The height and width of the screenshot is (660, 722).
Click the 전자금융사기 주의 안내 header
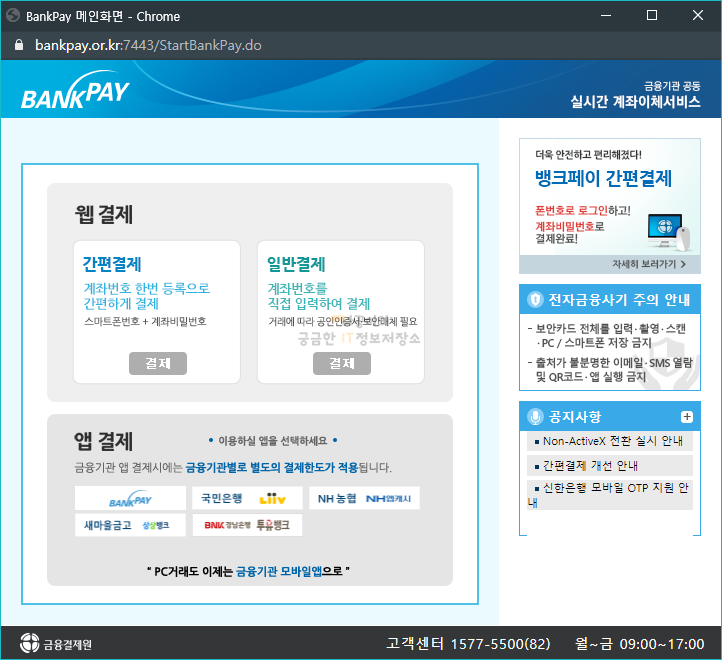click(610, 300)
